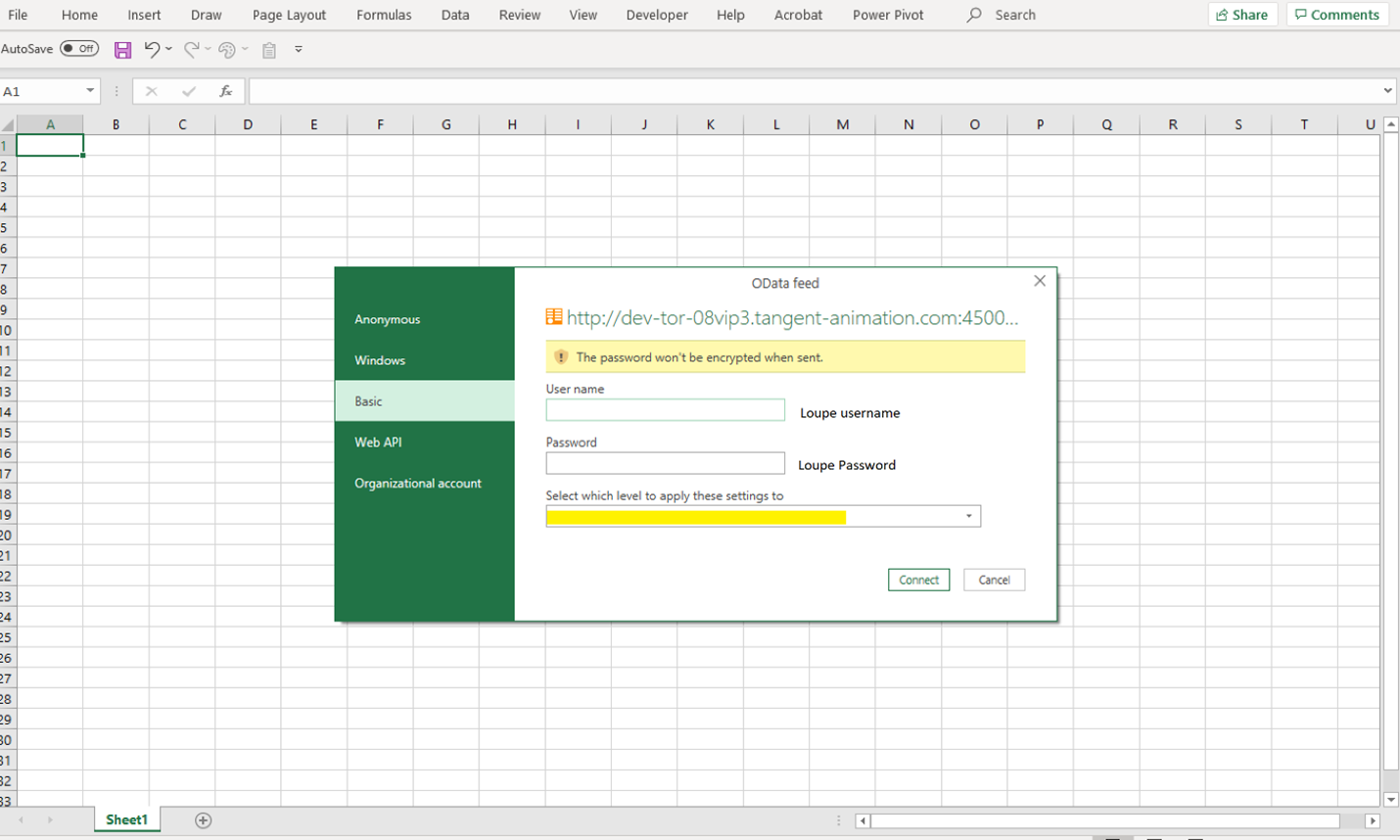Expand the Name Box dropdown
The image size is (1400, 840).
point(90,91)
